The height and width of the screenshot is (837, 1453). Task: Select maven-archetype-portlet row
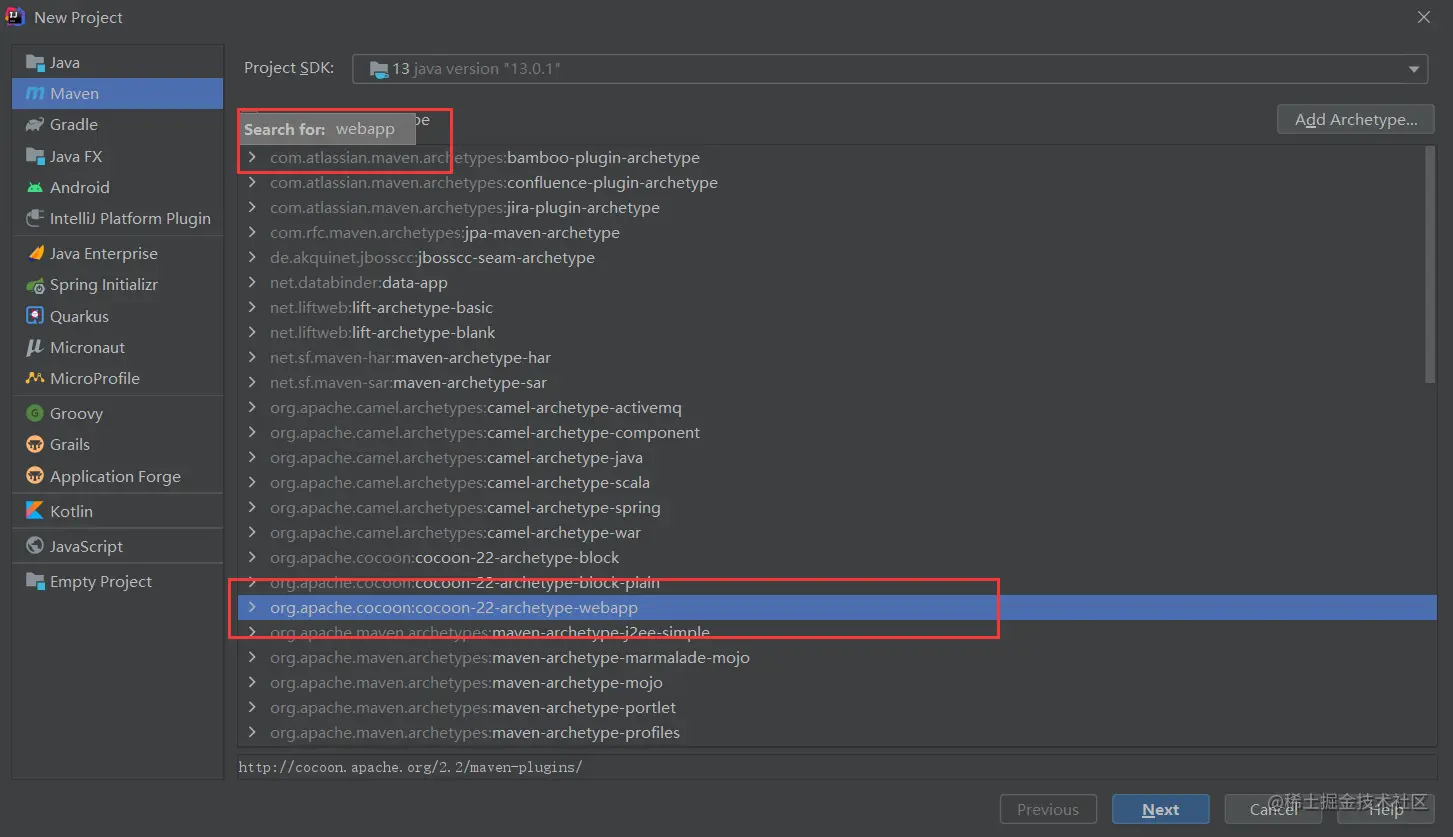(836, 707)
